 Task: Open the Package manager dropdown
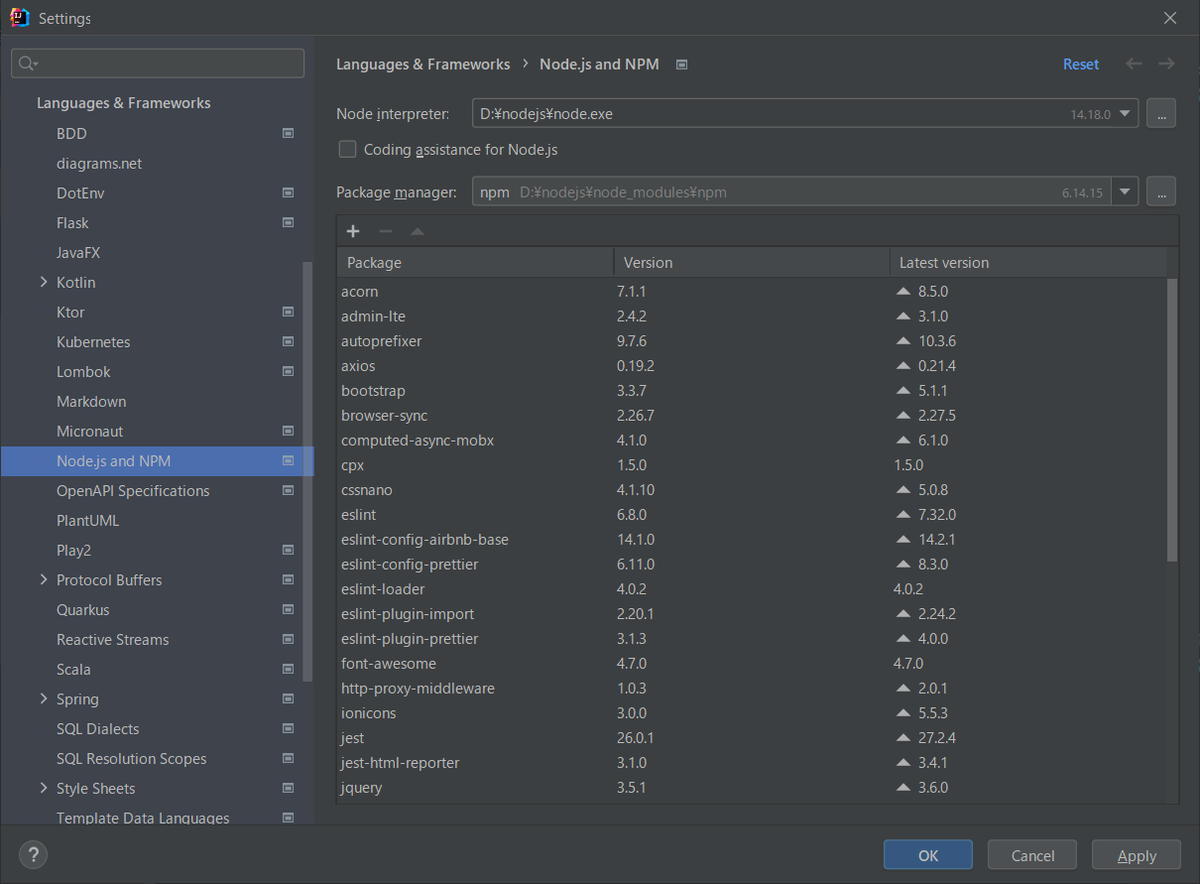pos(1127,192)
